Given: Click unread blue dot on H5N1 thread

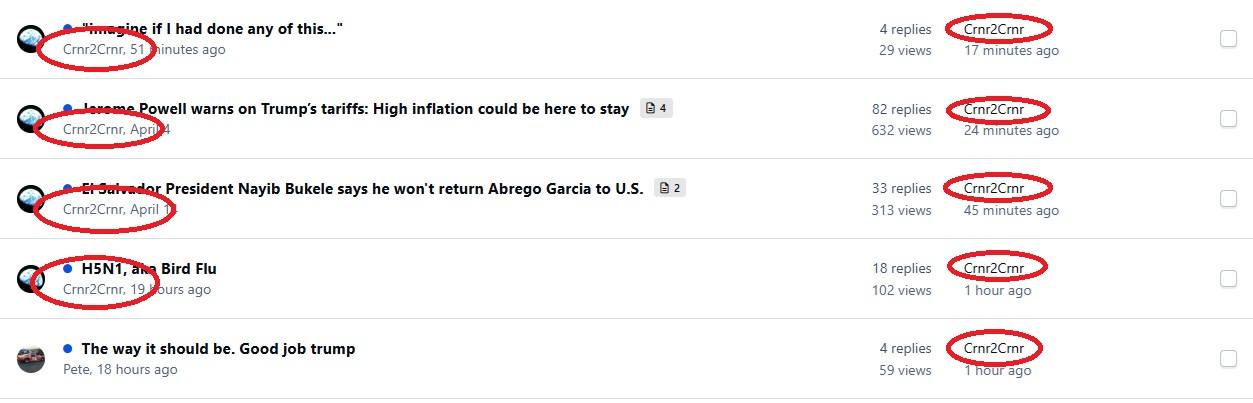Looking at the screenshot, I should tap(68, 268).
